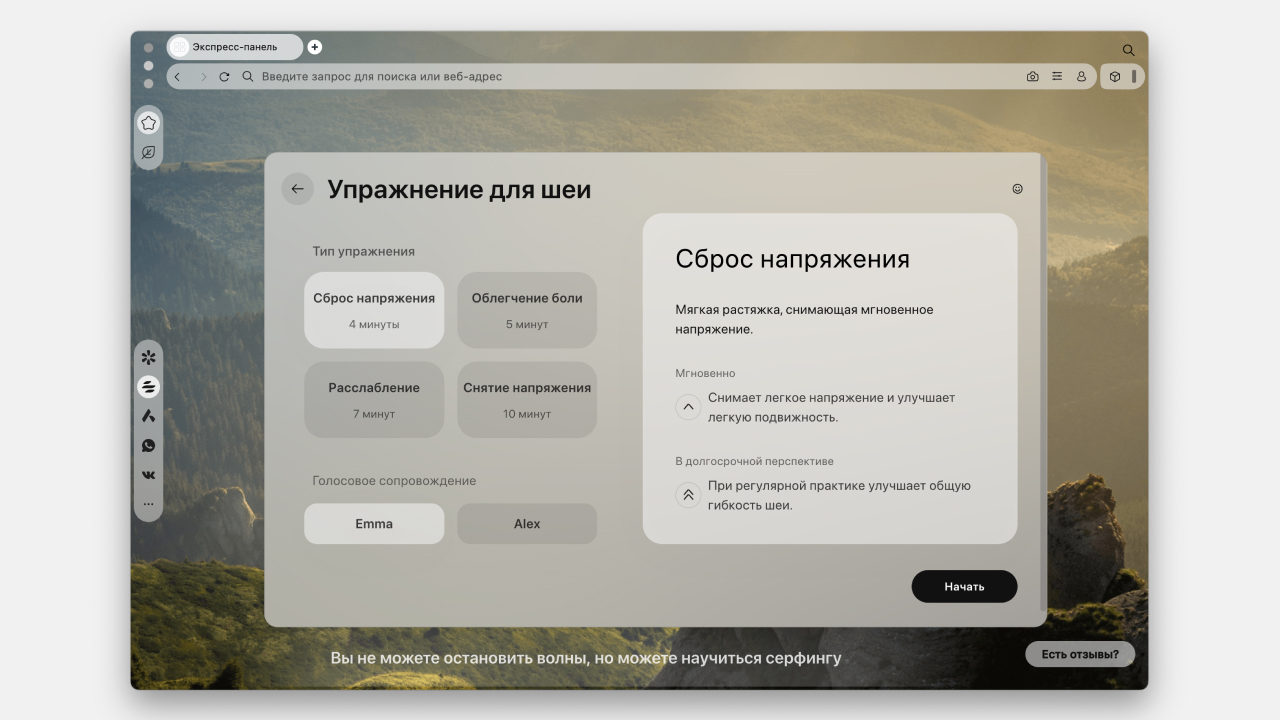Click the Упражнение для шеи title
The width and height of the screenshot is (1280, 720).
(x=459, y=190)
